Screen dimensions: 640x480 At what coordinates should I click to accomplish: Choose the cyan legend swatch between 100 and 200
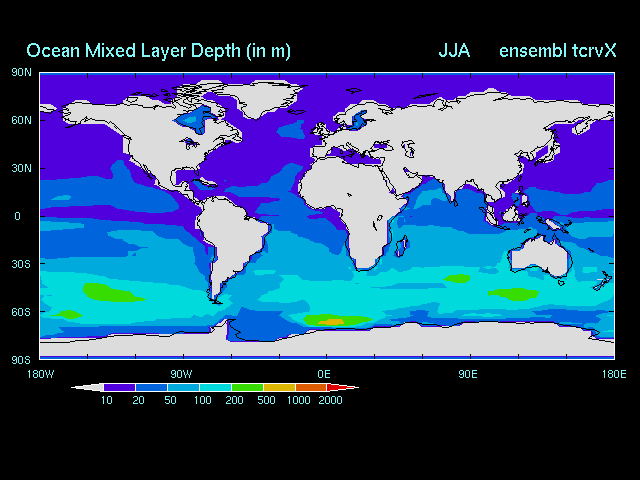(x=215, y=387)
